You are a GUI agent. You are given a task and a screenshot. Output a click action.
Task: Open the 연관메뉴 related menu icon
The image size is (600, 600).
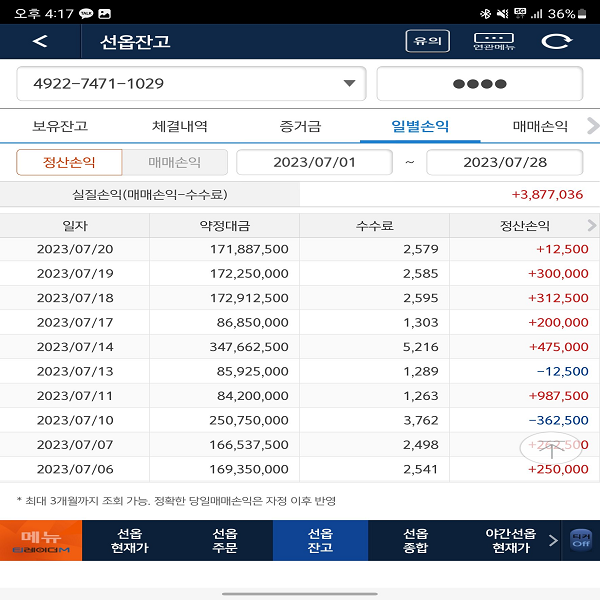coord(492,41)
